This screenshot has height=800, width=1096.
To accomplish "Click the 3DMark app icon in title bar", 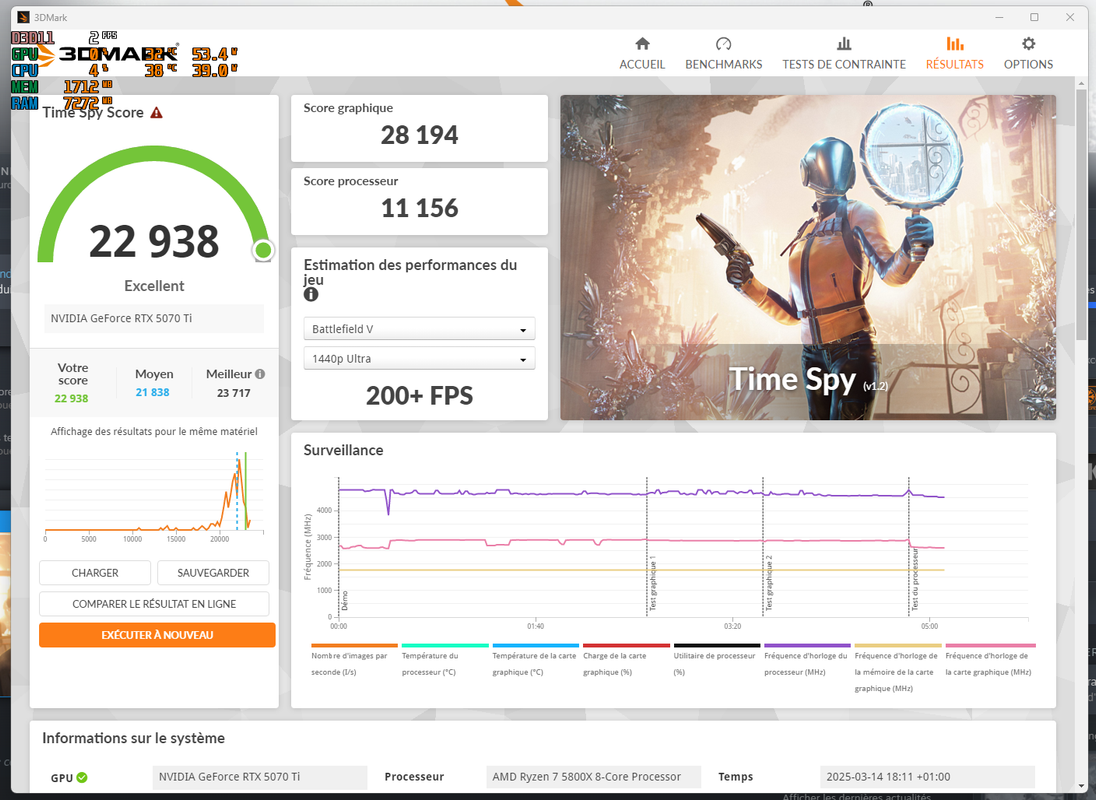I will [23, 17].
